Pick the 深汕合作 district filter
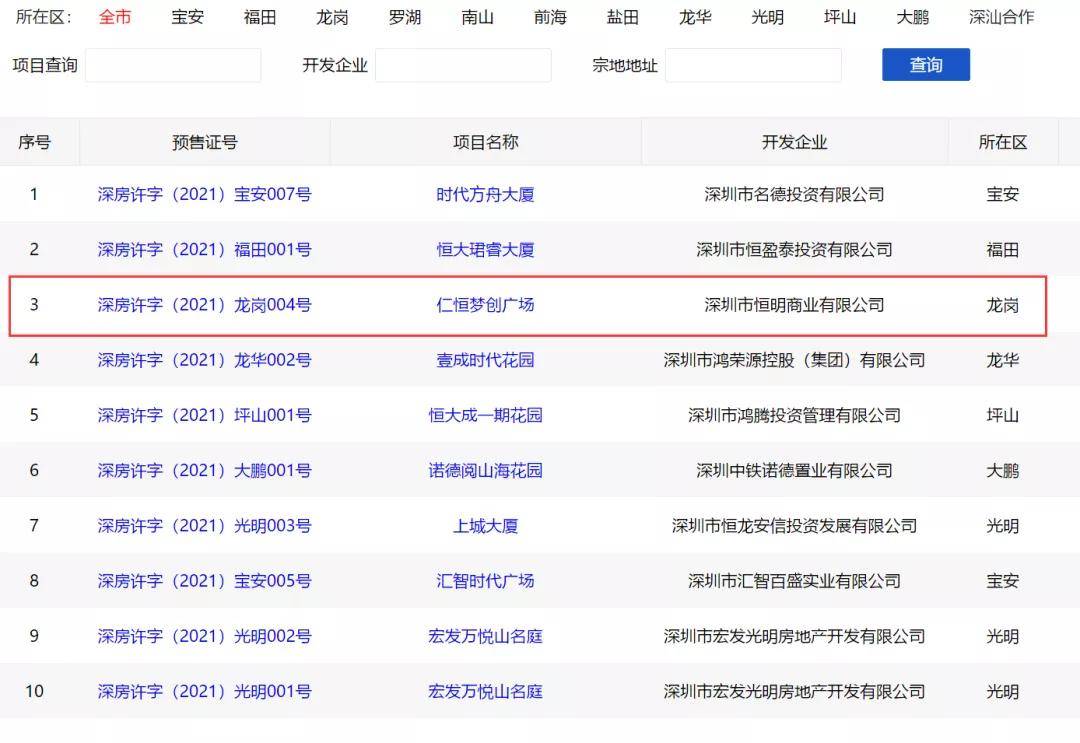 pos(1001,17)
